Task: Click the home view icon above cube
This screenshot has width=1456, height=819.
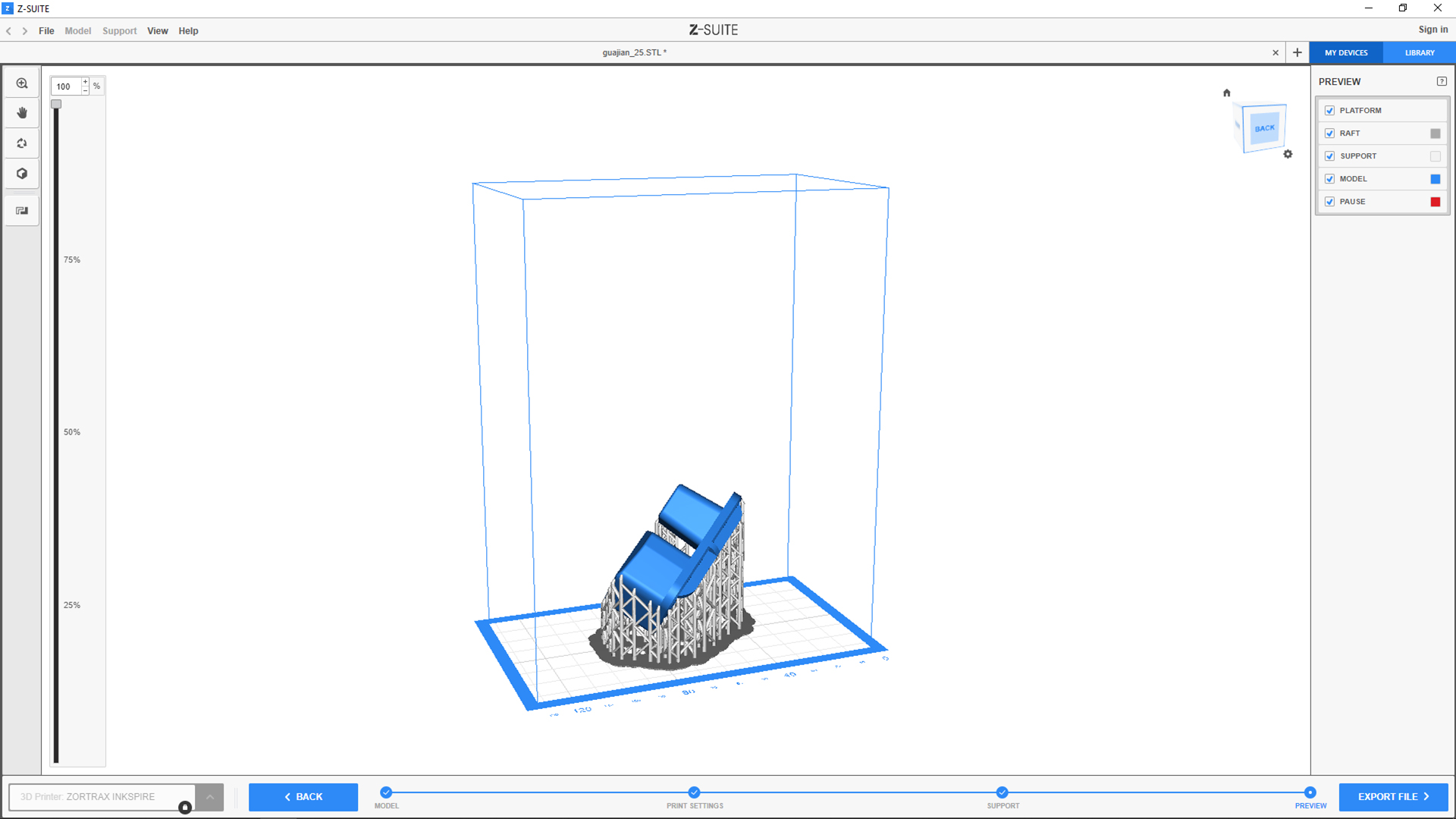Action: 1226,93
